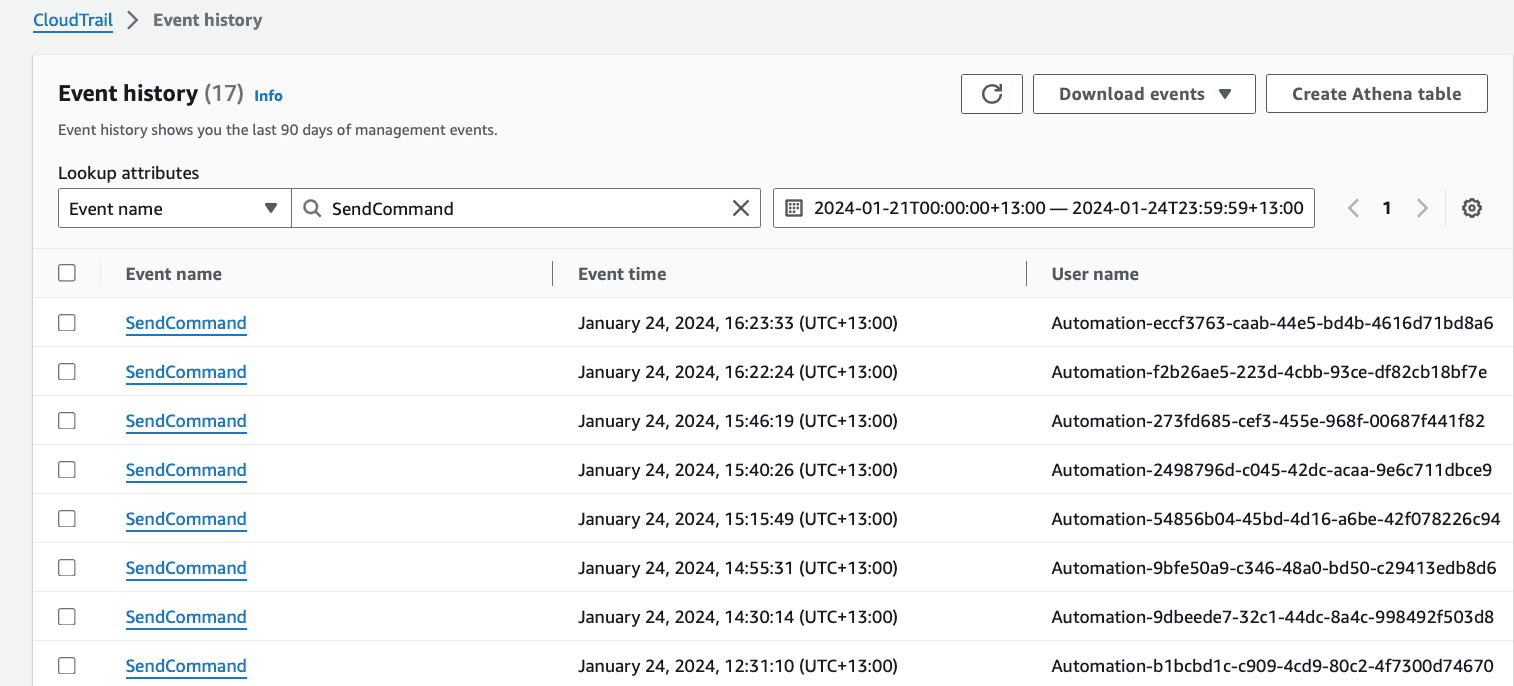1514x686 pixels.
Task: Click the Create Athena table button
Action: coord(1377,94)
